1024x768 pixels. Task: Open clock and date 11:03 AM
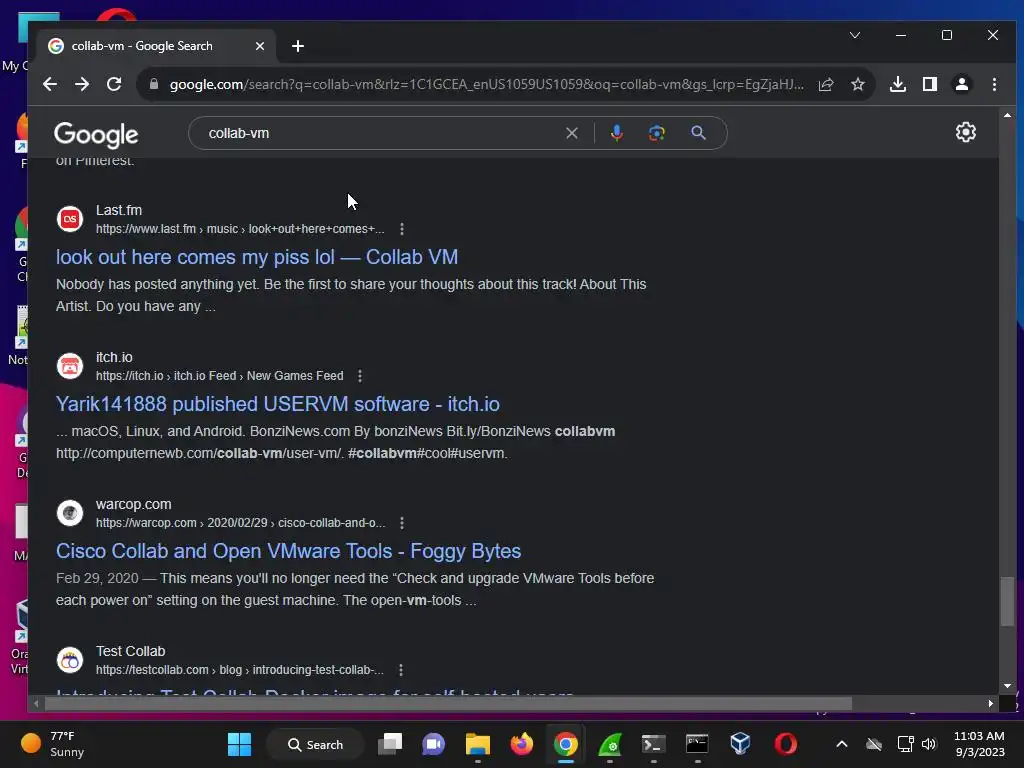point(979,744)
